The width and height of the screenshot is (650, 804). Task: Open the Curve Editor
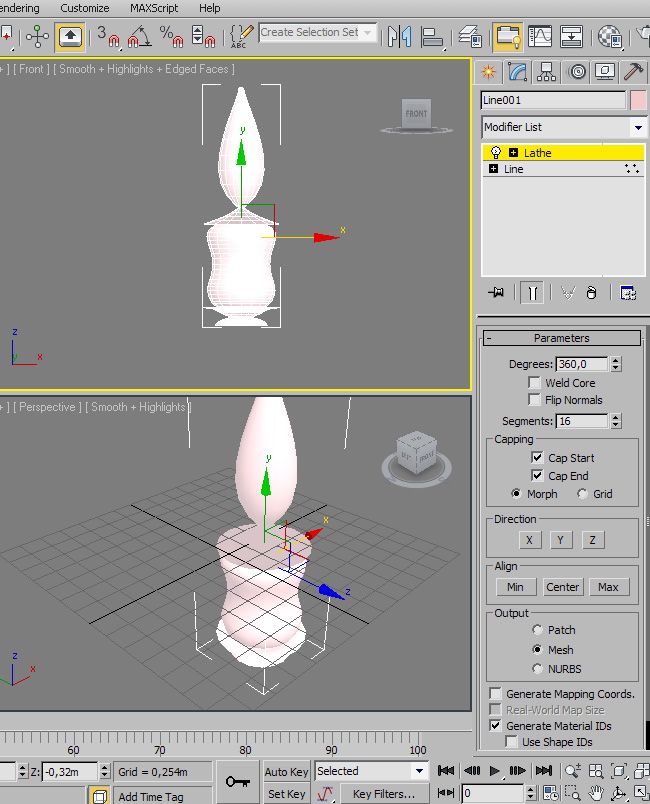tap(540, 36)
